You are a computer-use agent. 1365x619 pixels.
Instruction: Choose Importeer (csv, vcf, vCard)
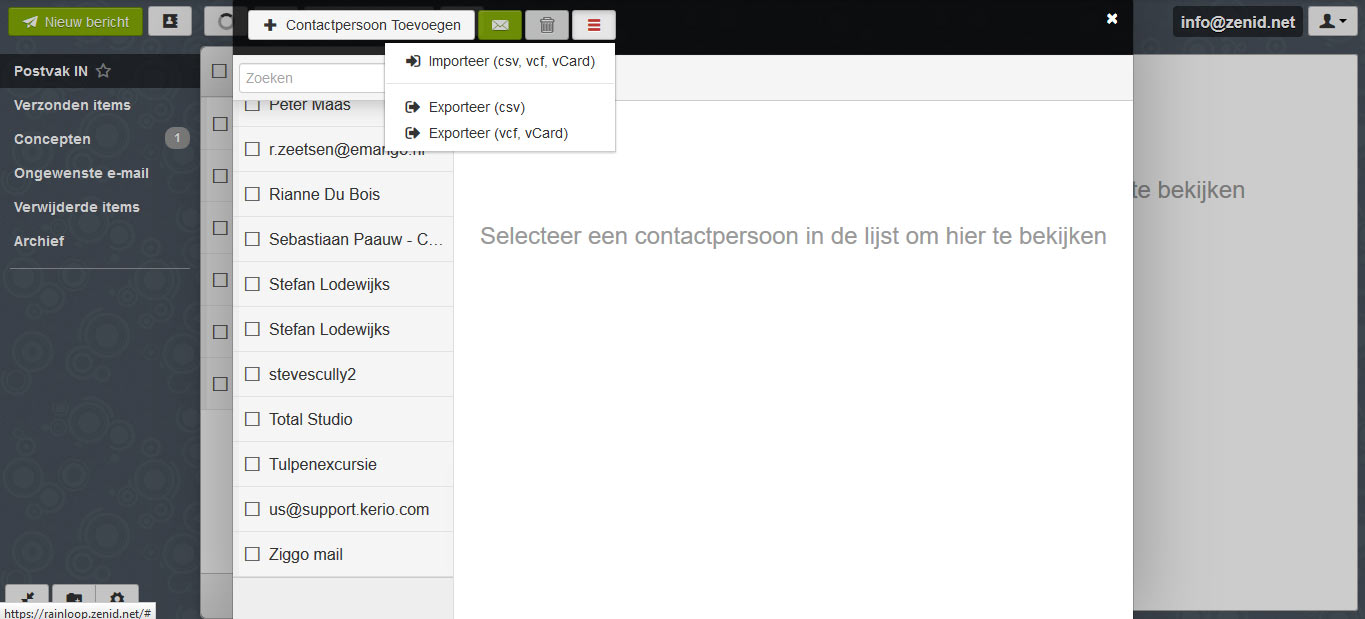click(500, 61)
